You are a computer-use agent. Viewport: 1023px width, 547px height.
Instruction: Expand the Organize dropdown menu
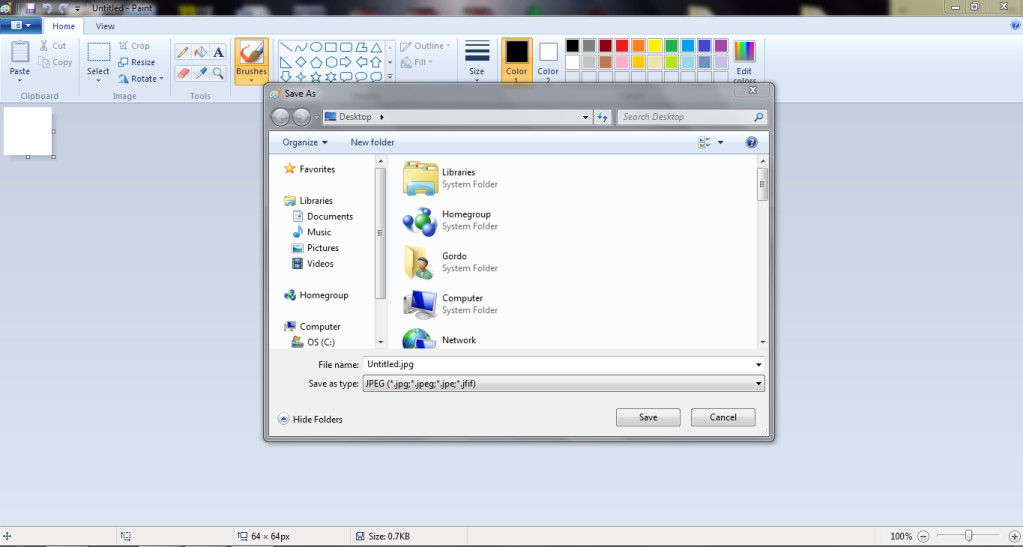point(304,142)
